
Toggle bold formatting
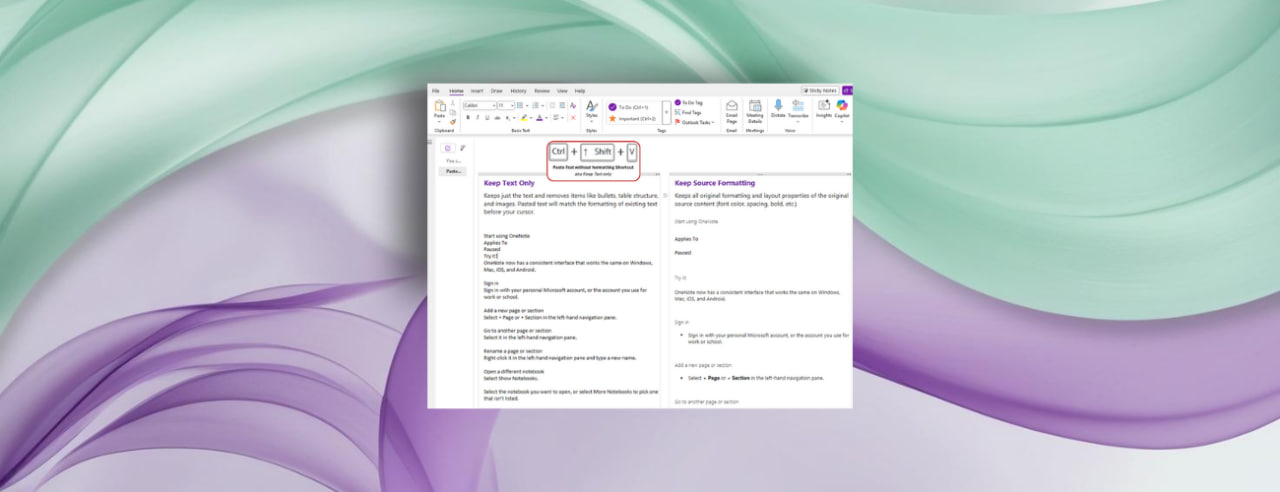467,117
